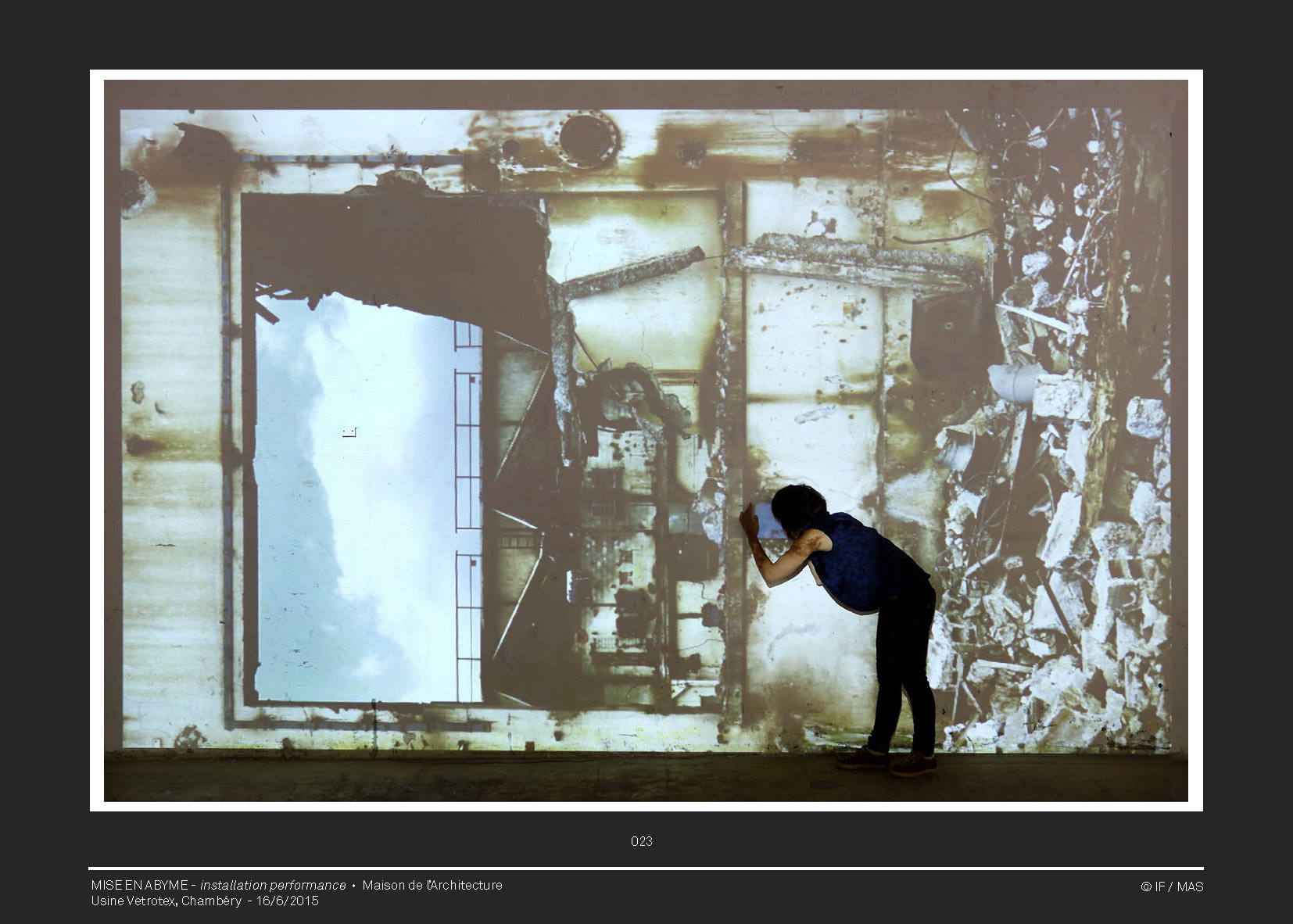Click the © IF / MAS copyright credit
Viewport: 1293px width, 924px height.
click(x=1171, y=886)
